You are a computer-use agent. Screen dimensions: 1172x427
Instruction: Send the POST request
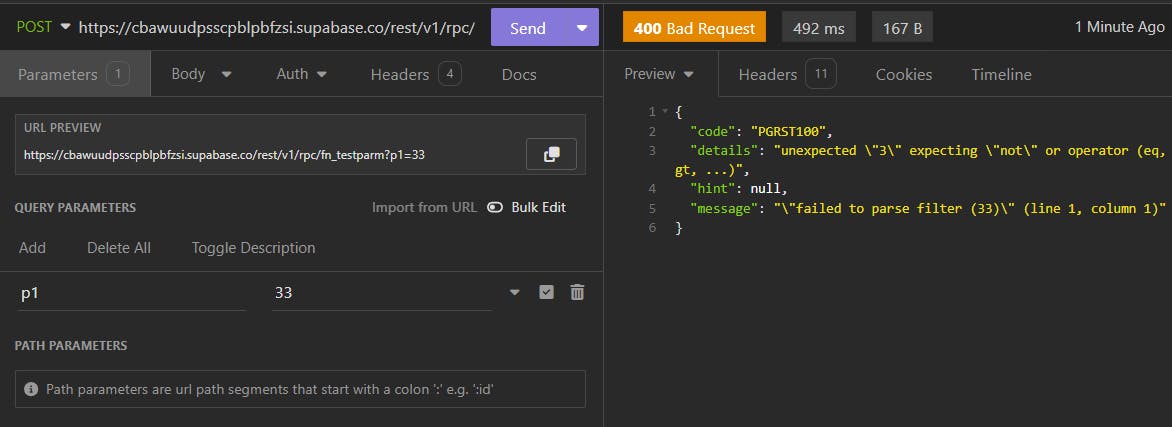click(528, 28)
